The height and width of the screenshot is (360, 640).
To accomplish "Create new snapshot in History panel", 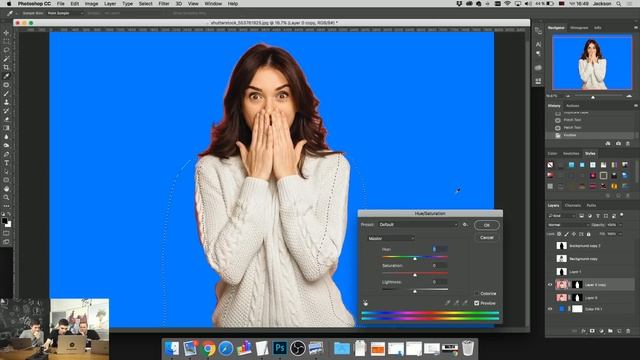I will pos(618,144).
